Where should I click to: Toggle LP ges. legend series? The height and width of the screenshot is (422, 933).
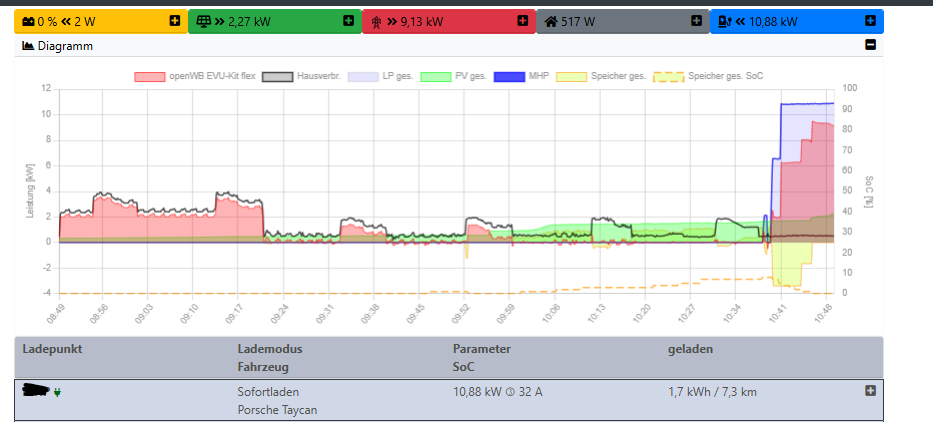pos(380,76)
